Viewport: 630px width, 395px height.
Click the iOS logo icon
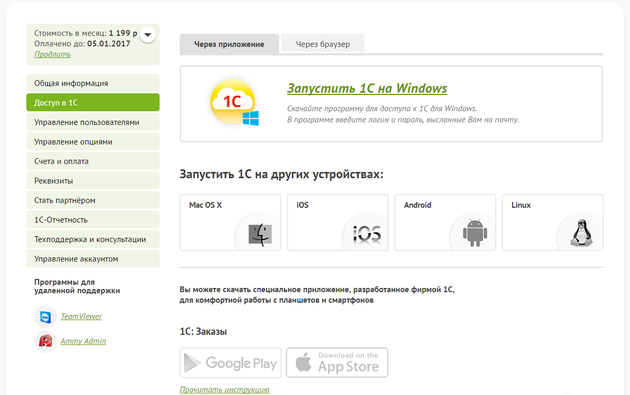click(367, 234)
